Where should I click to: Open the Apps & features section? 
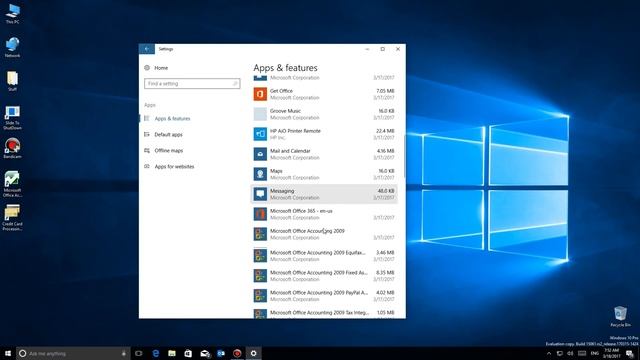(x=172, y=119)
